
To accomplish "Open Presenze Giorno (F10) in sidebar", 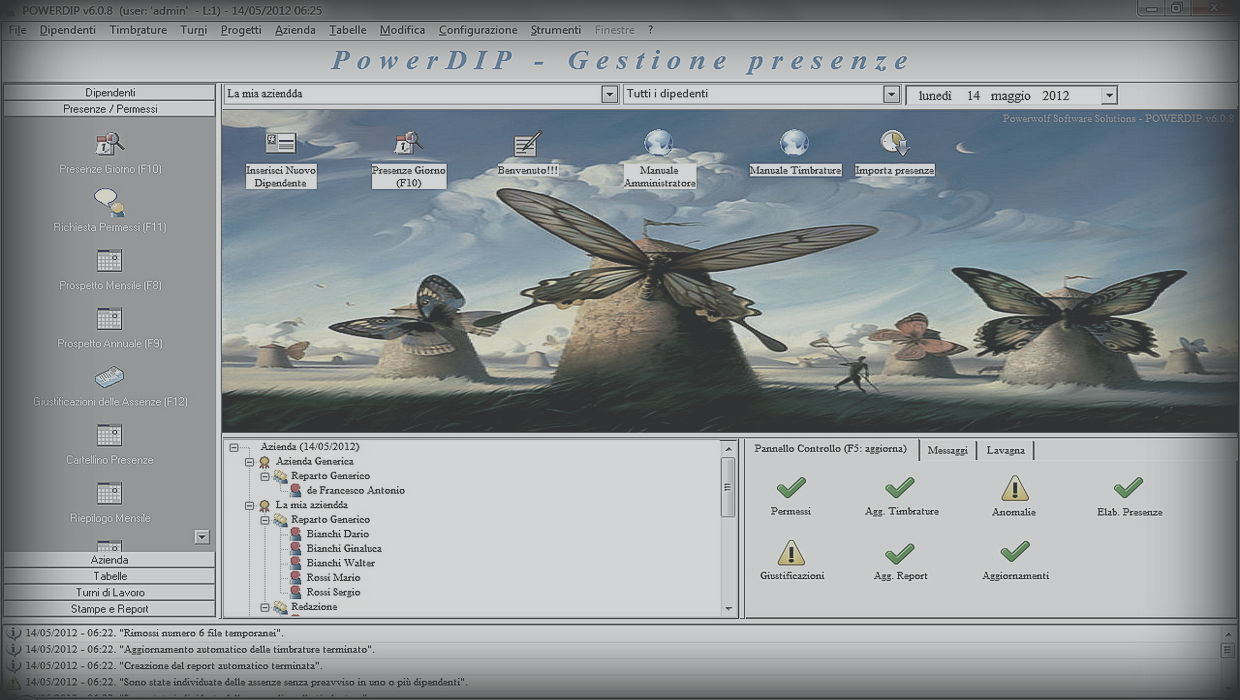I will [110, 143].
